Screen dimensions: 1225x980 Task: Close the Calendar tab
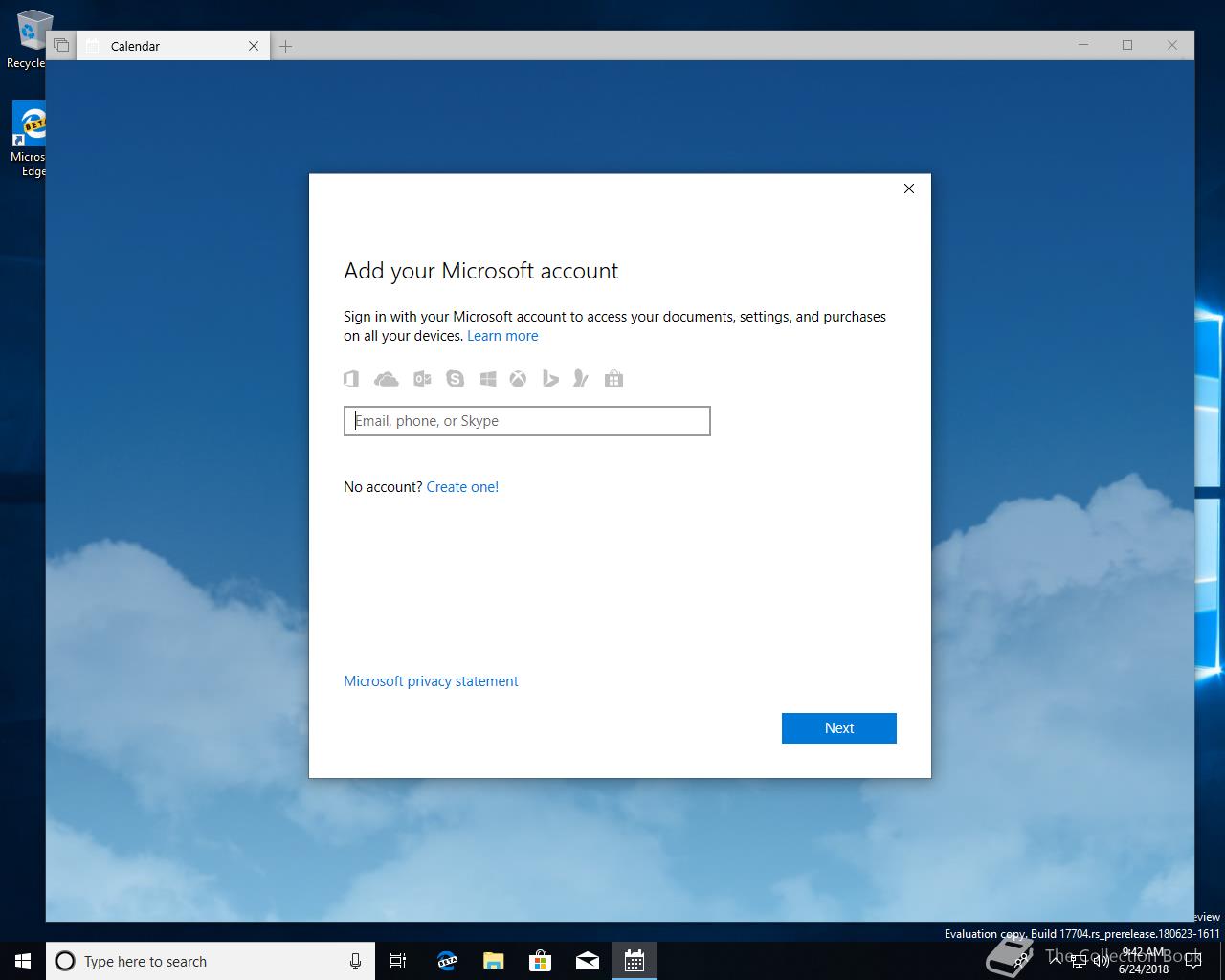click(x=254, y=46)
